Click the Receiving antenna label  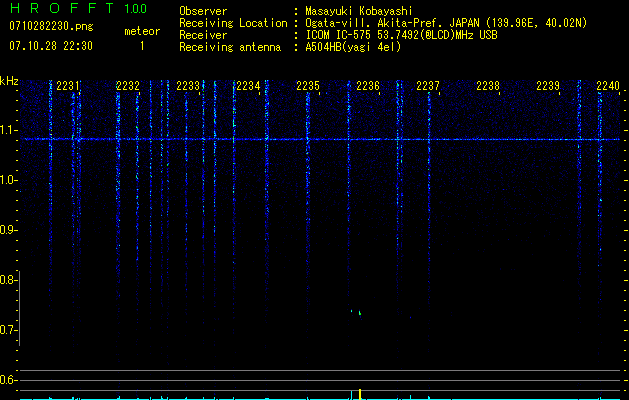click(230, 47)
